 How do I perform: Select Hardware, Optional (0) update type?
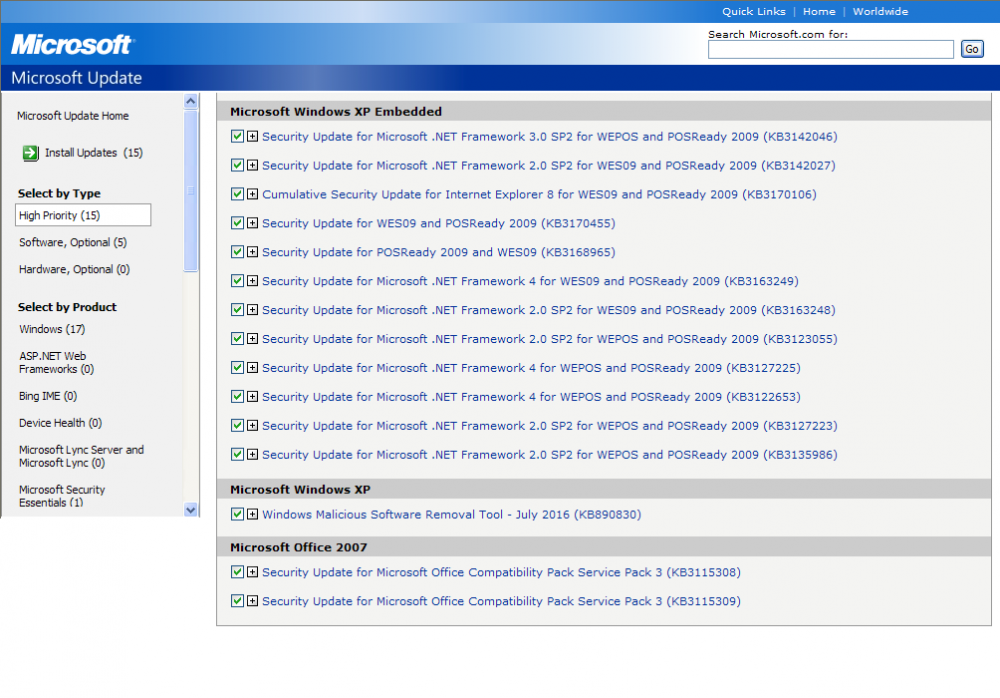click(x=74, y=269)
